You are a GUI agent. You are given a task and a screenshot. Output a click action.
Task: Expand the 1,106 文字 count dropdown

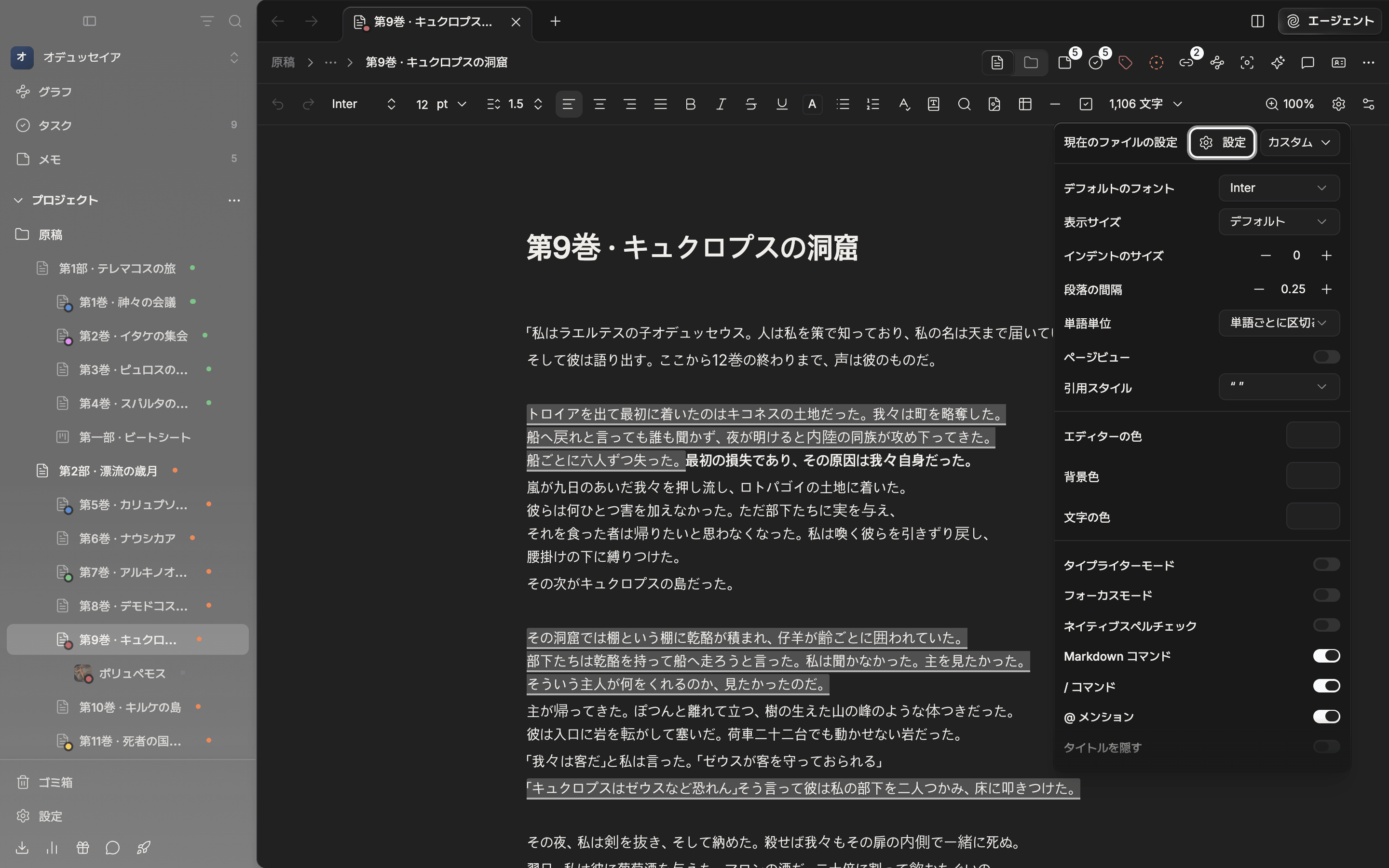(x=1145, y=104)
